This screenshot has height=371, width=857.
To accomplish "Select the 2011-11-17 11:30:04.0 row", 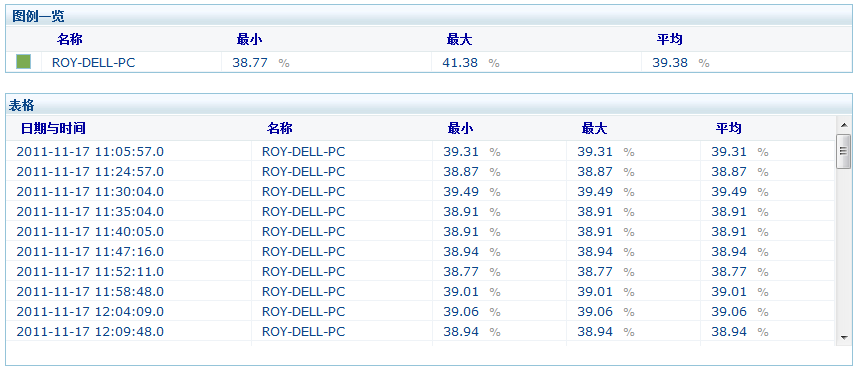I will click(421, 192).
